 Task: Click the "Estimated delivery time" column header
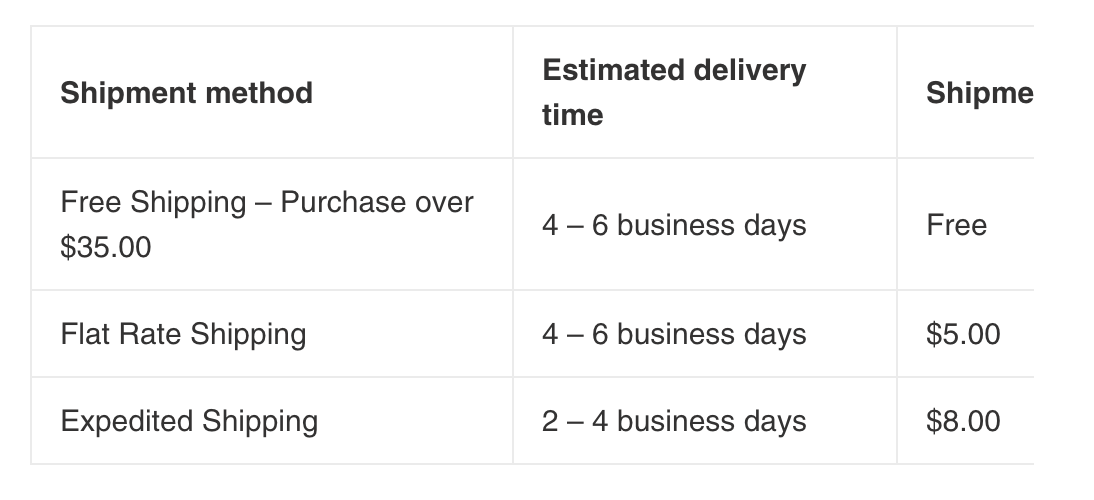pyautogui.click(x=673, y=92)
